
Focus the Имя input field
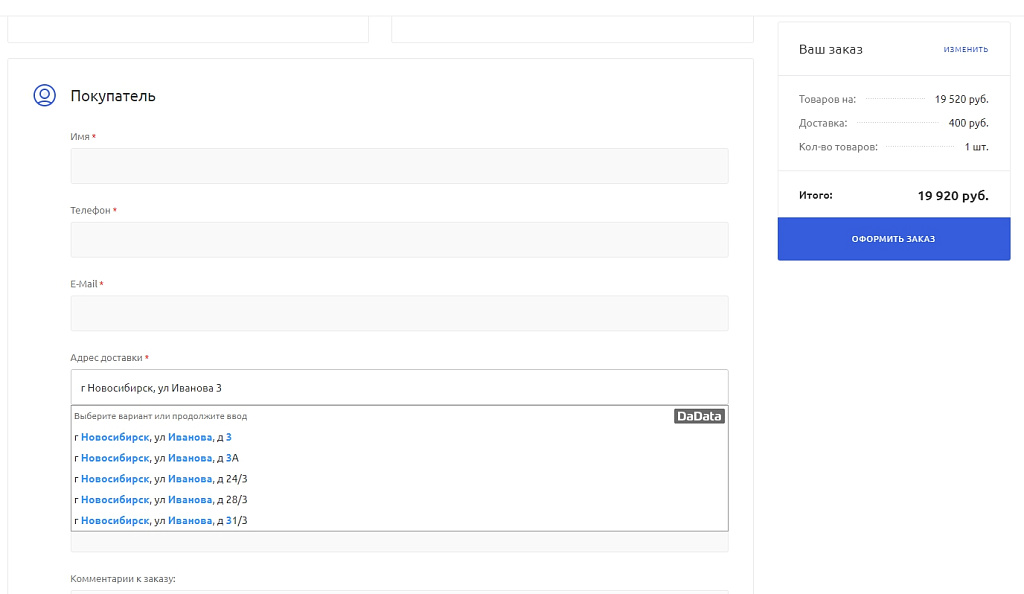(x=399, y=166)
